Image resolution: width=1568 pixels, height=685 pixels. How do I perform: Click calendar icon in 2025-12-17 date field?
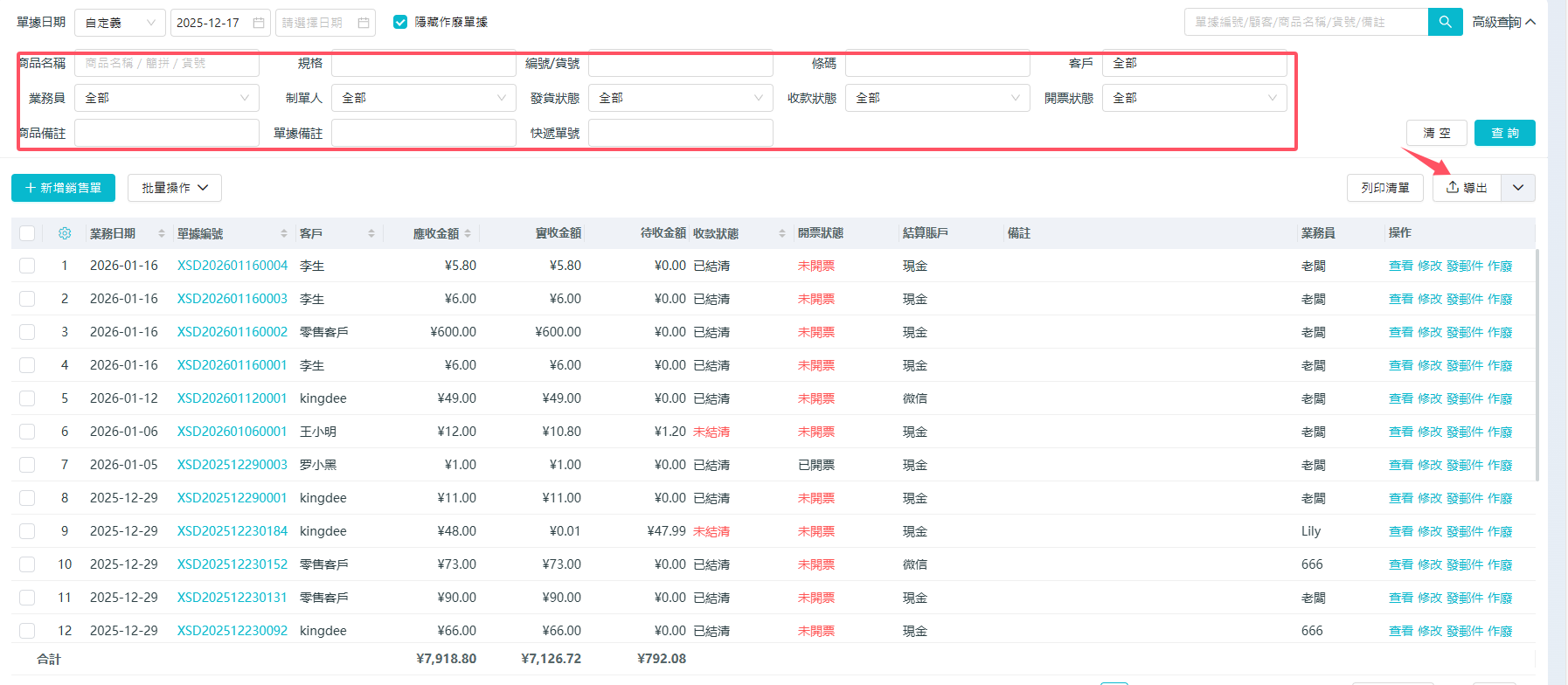259,23
